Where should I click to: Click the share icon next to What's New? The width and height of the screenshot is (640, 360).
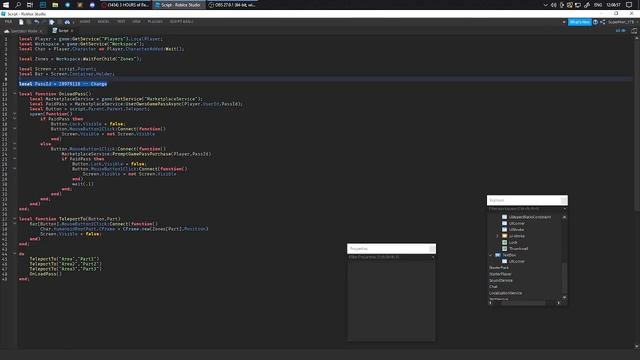602,22
